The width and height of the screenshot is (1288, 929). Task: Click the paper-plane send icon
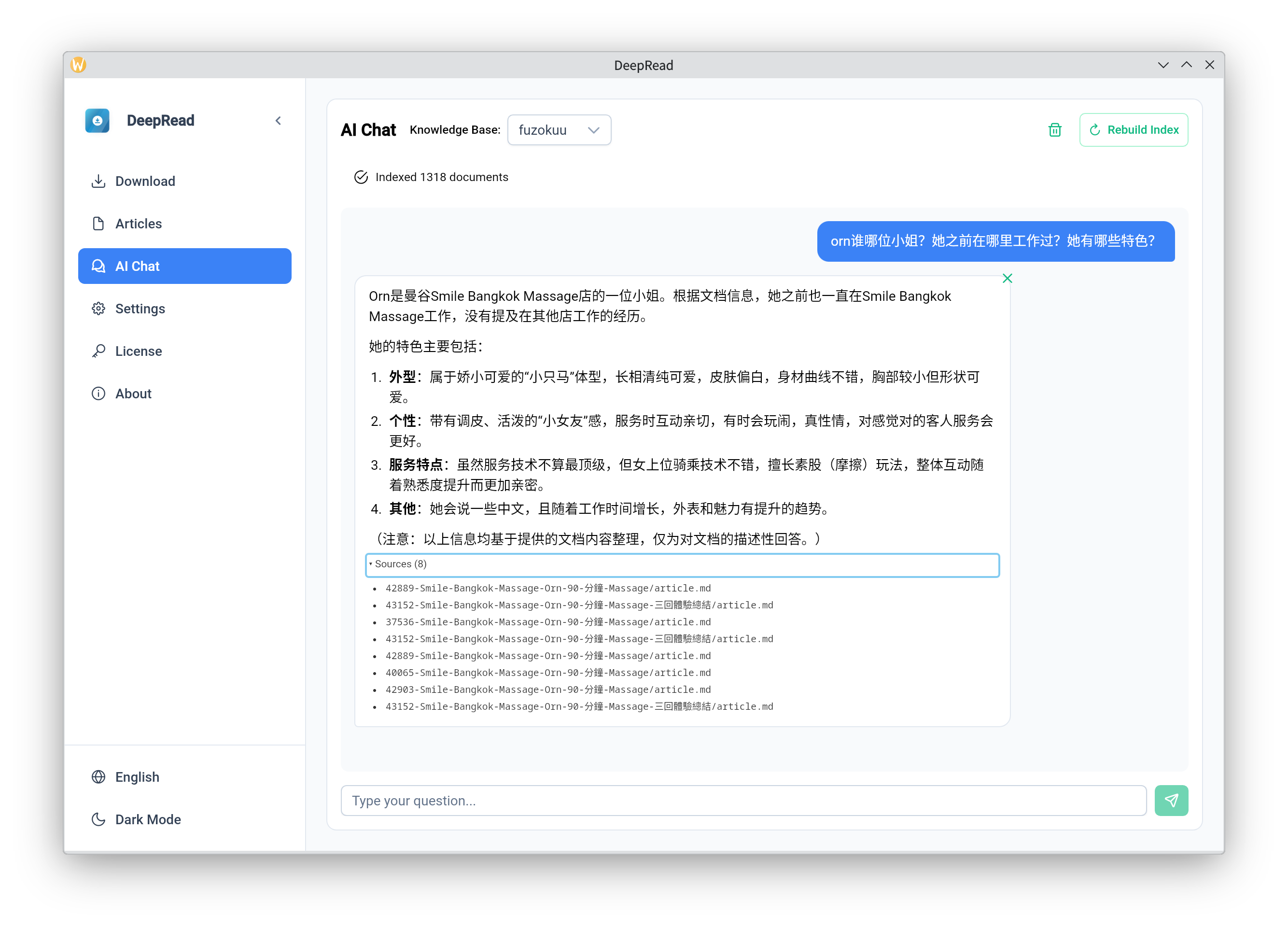[1171, 800]
